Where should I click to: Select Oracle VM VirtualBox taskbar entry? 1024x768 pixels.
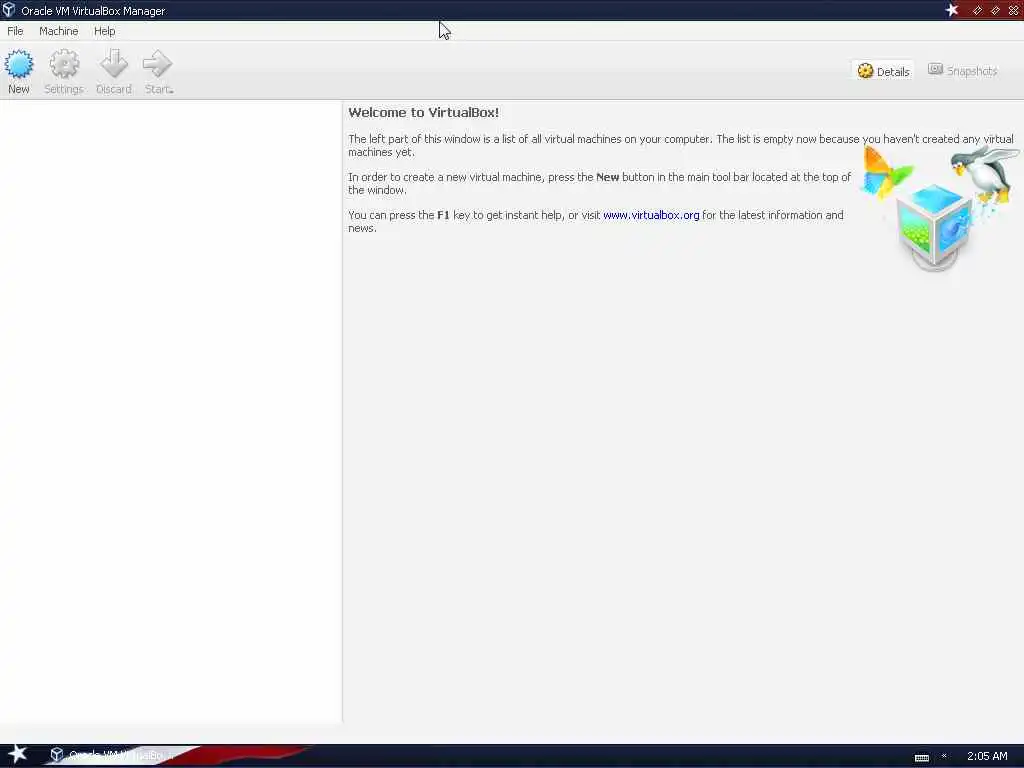[111, 755]
